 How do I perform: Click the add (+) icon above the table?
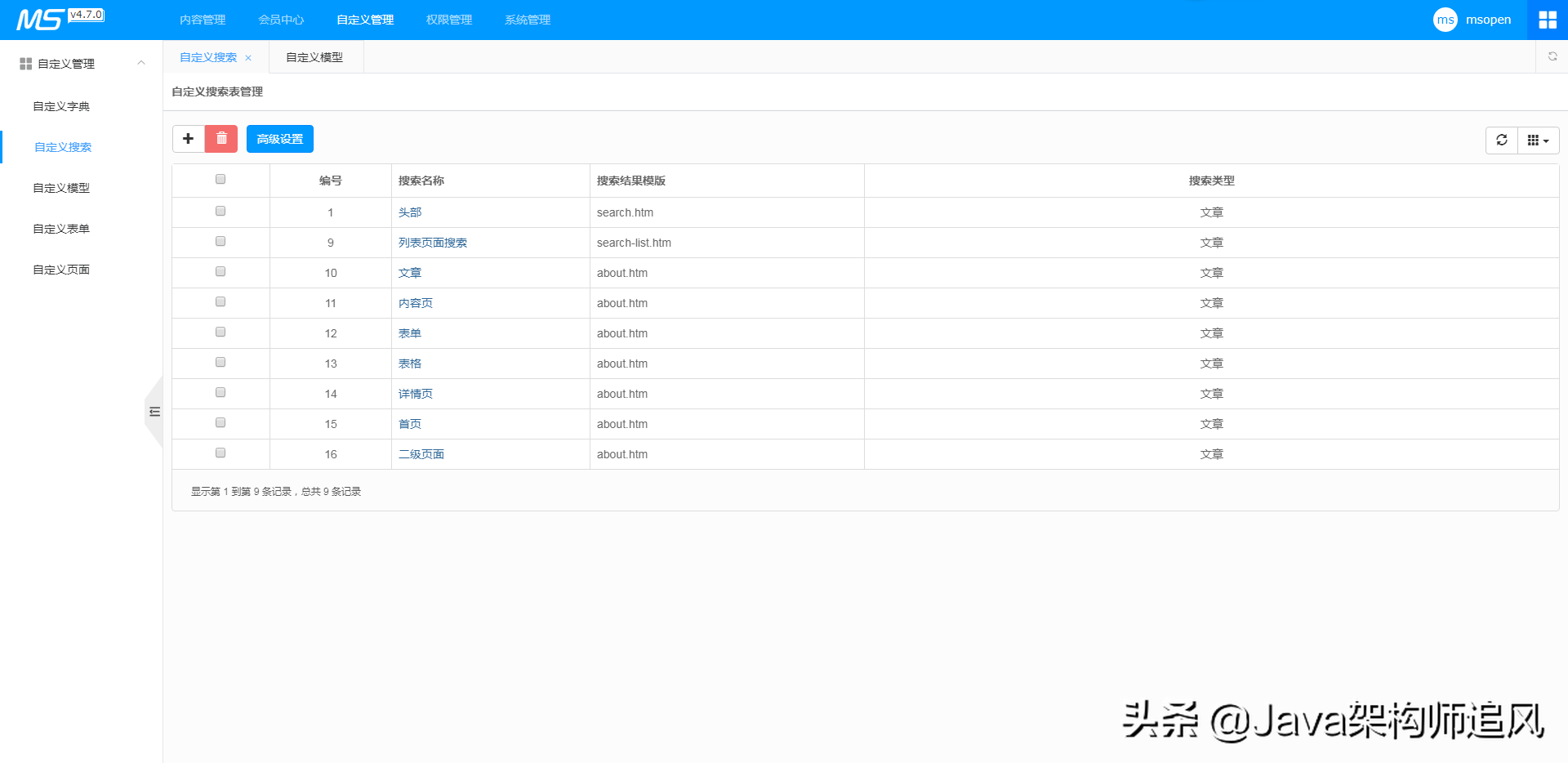(x=188, y=138)
